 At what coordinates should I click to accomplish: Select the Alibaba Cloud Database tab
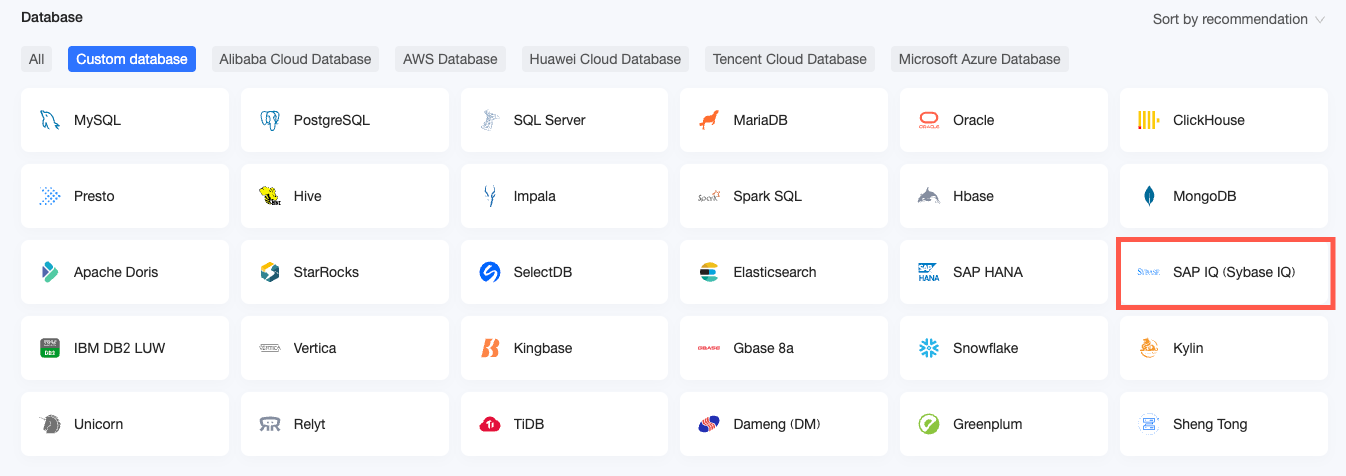pos(295,59)
